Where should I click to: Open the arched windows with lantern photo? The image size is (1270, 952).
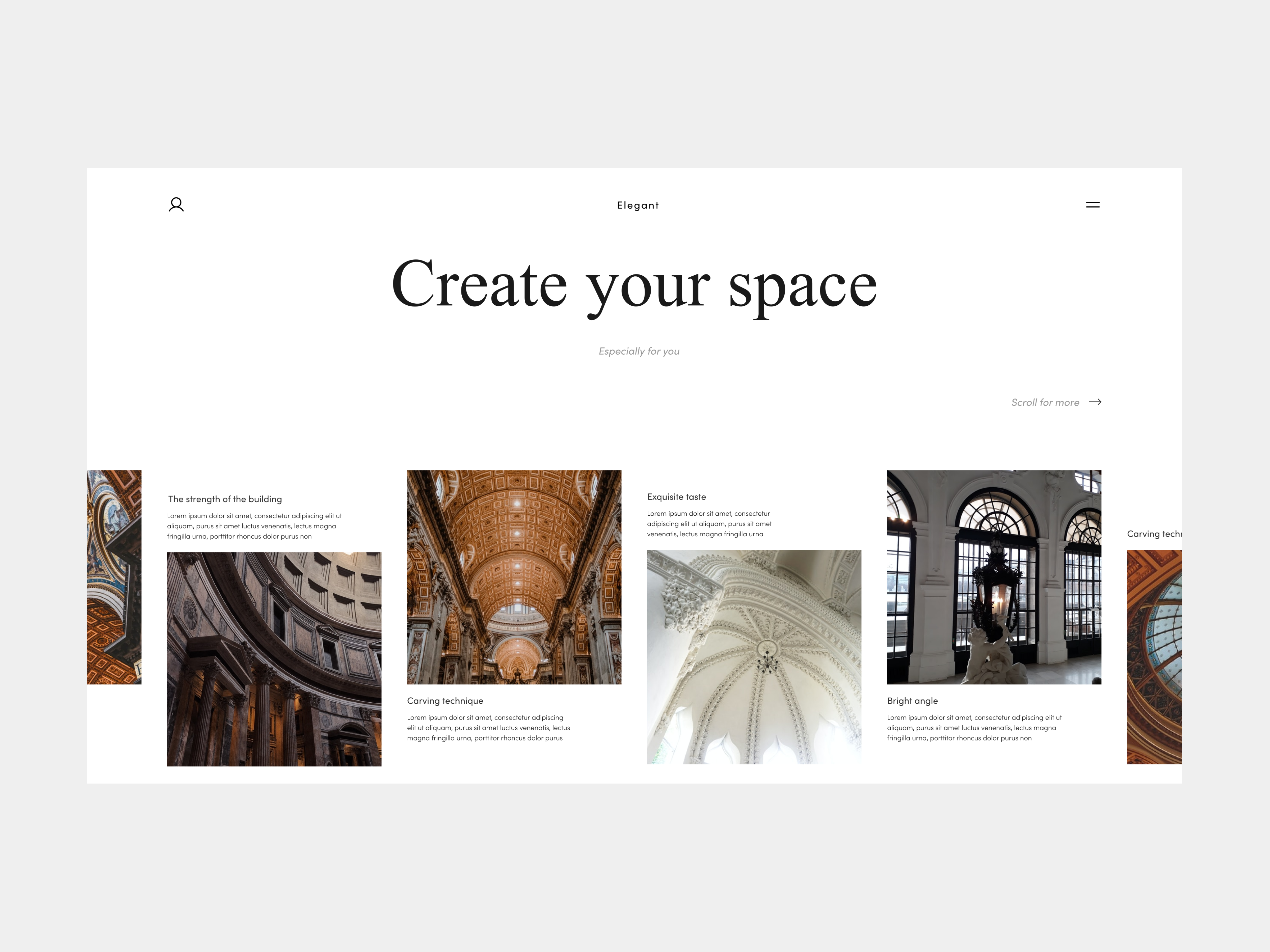pos(994,577)
